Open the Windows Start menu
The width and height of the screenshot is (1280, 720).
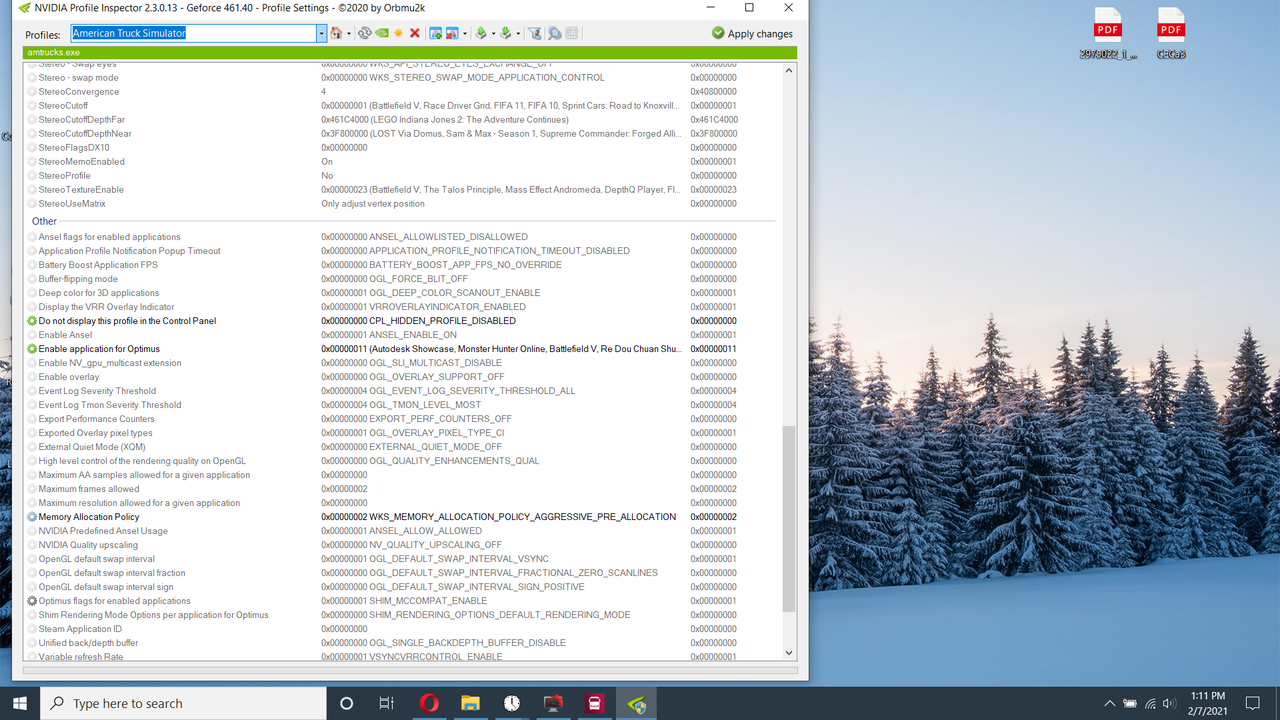[20, 703]
